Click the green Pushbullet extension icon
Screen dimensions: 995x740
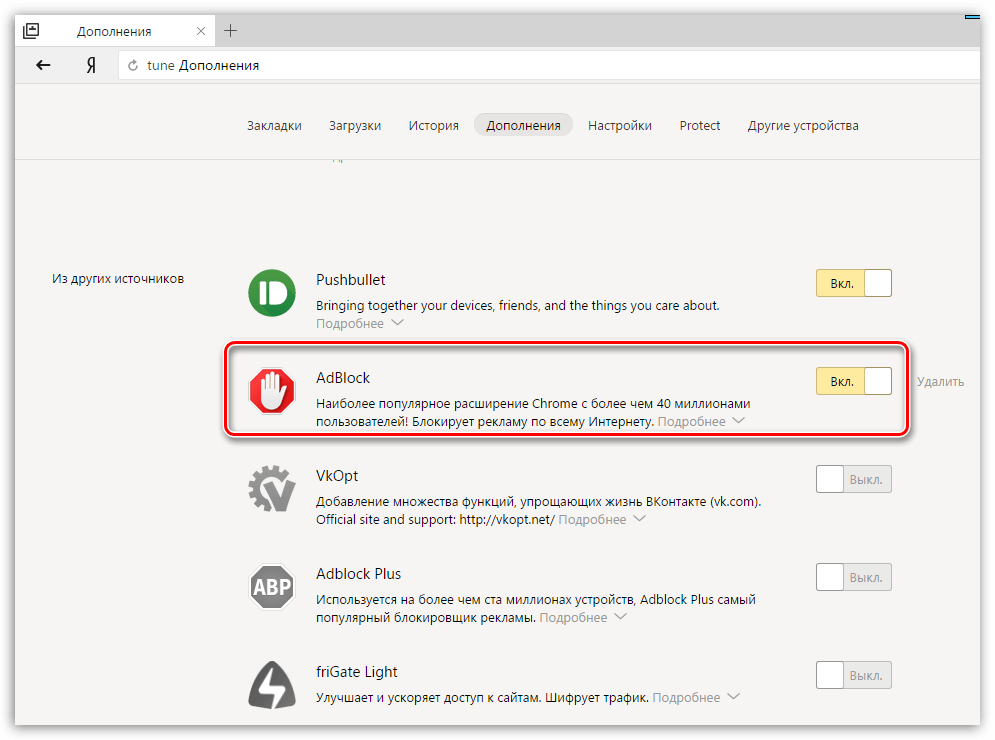click(x=272, y=294)
